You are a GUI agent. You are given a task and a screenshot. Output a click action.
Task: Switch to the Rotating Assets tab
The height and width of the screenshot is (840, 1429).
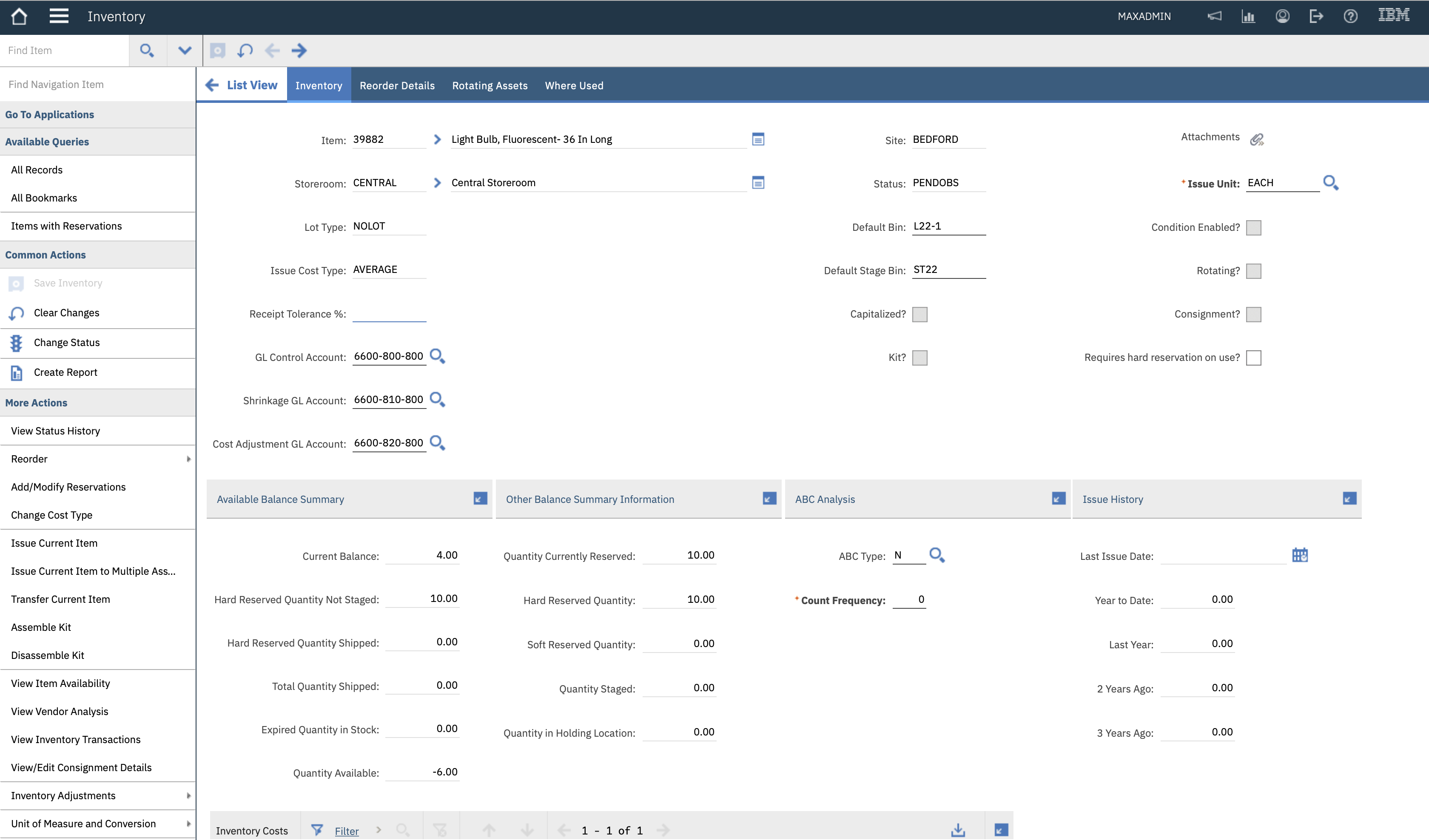[x=490, y=85]
